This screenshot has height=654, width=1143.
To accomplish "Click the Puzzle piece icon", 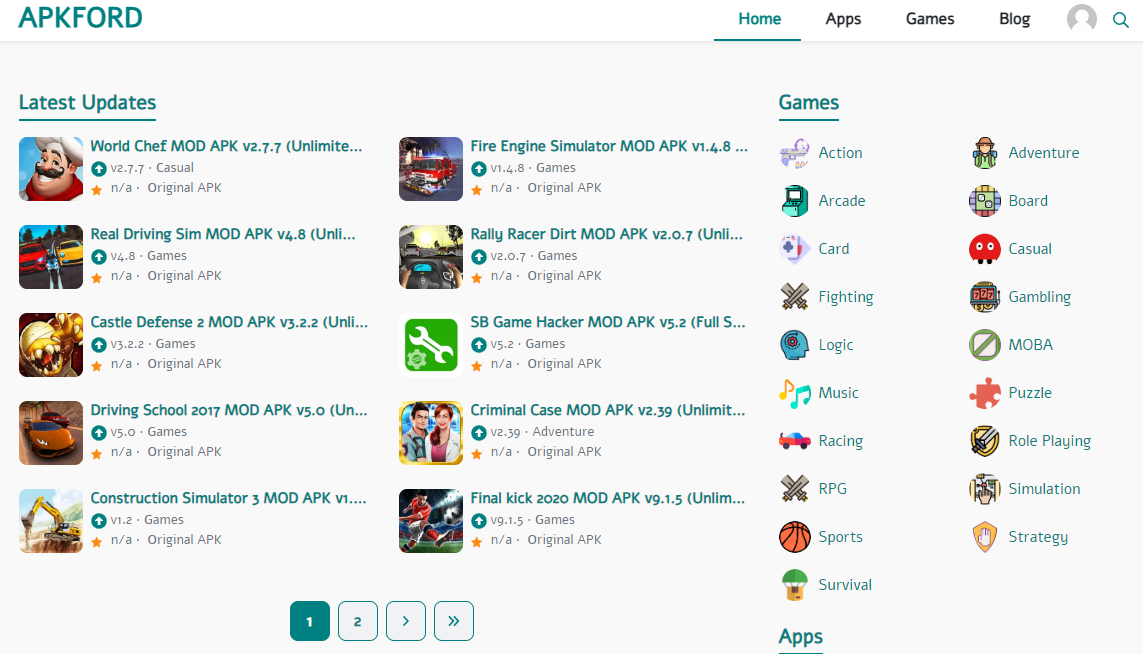I will [x=985, y=394].
